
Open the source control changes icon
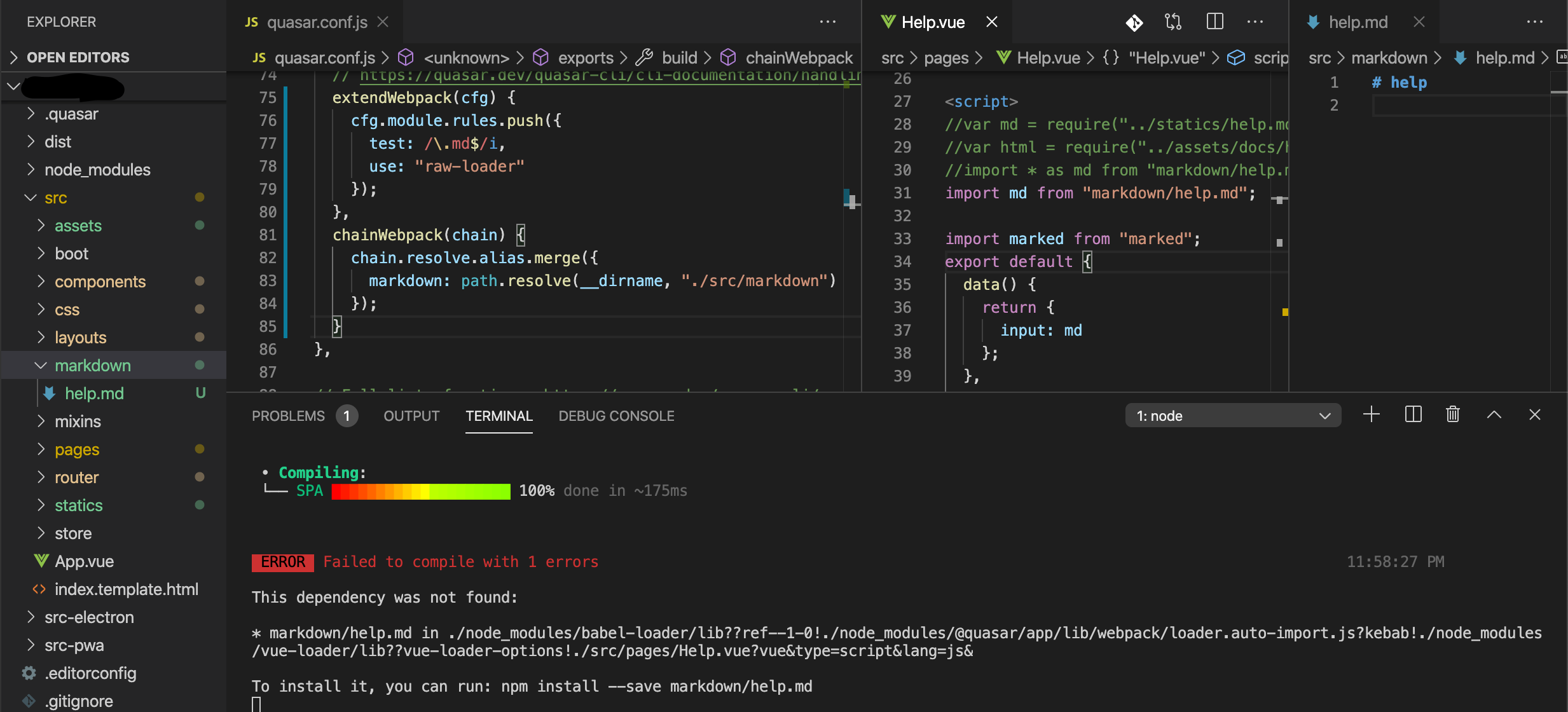[x=1134, y=23]
